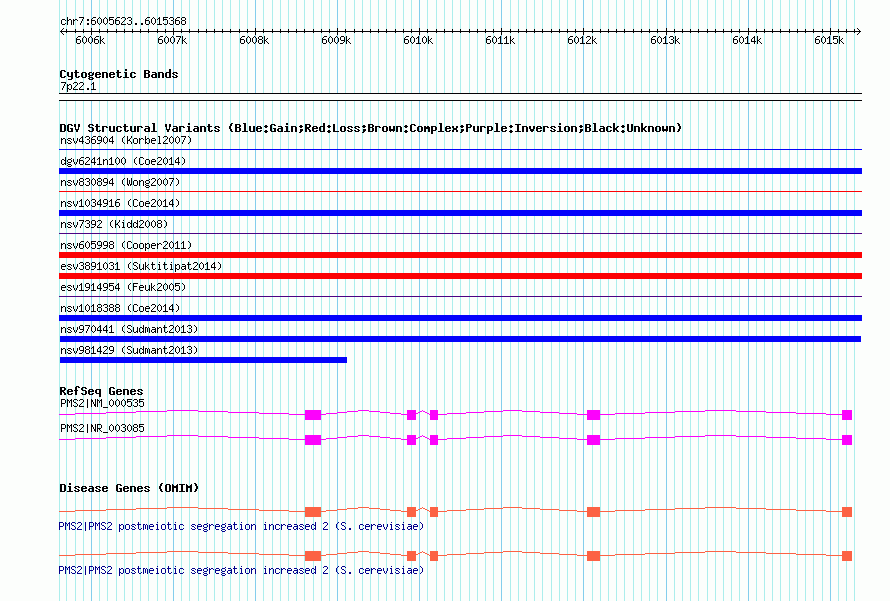
Task: Click the red loss bar of esv3891031
Action: point(460,276)
